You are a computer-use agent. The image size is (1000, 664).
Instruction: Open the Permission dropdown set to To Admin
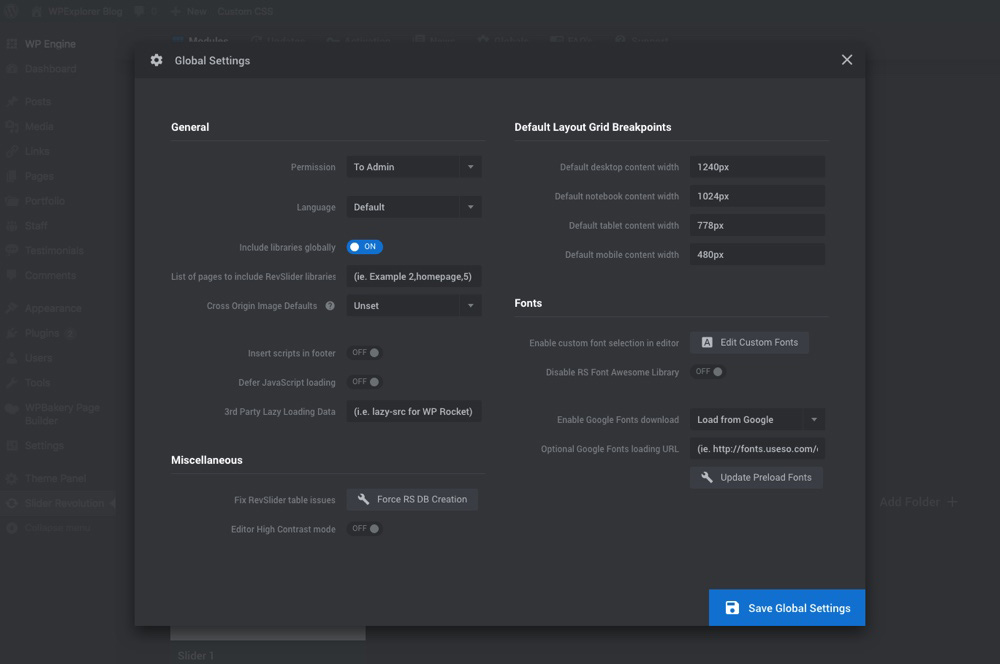[x=414, y=167]
